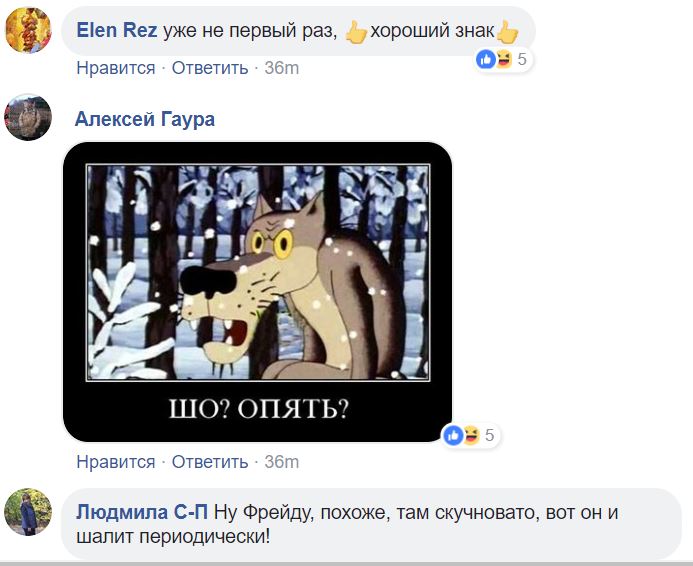Click the blue like reaction on the wolf meme

pos(453,435)
